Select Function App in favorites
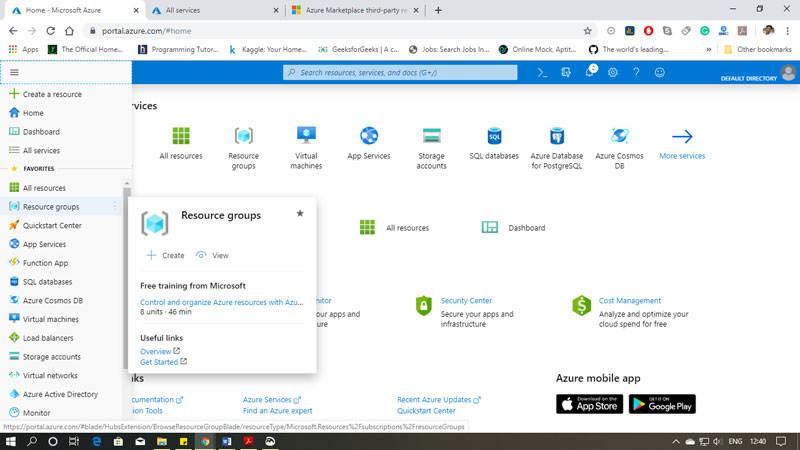Screen dimensions: 800x450 click(45, 263)
